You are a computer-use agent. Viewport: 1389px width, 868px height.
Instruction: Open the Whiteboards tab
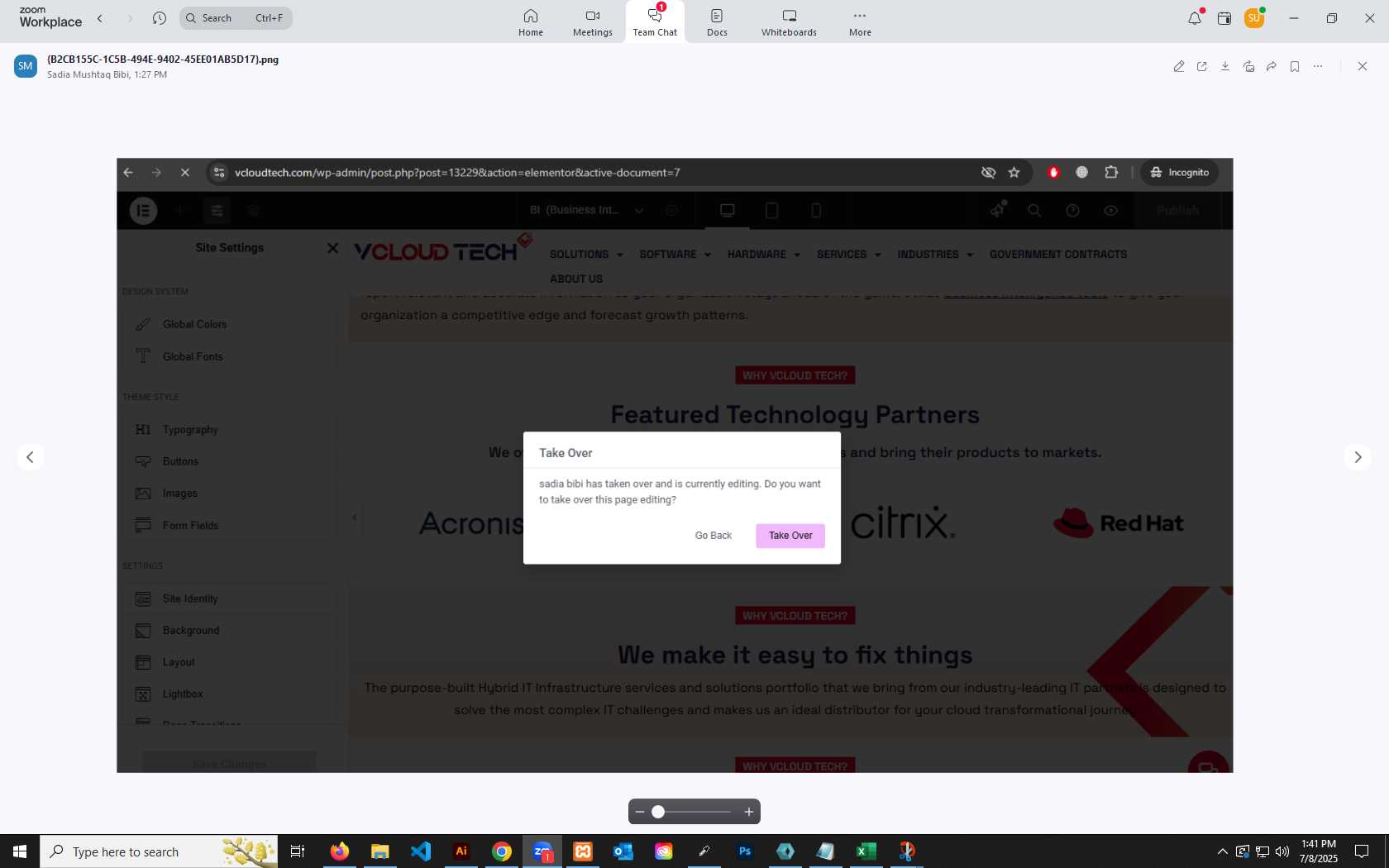789,22
